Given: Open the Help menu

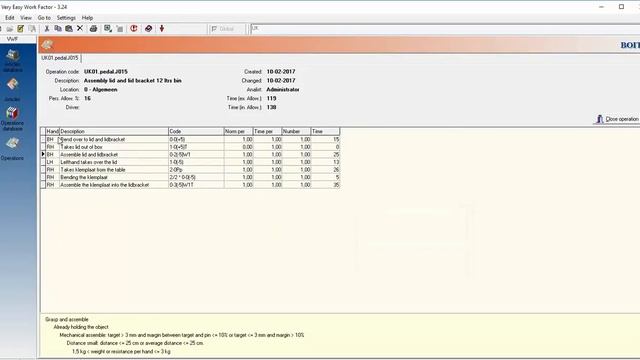Looking at the screenshot, I should pos(87,18).
